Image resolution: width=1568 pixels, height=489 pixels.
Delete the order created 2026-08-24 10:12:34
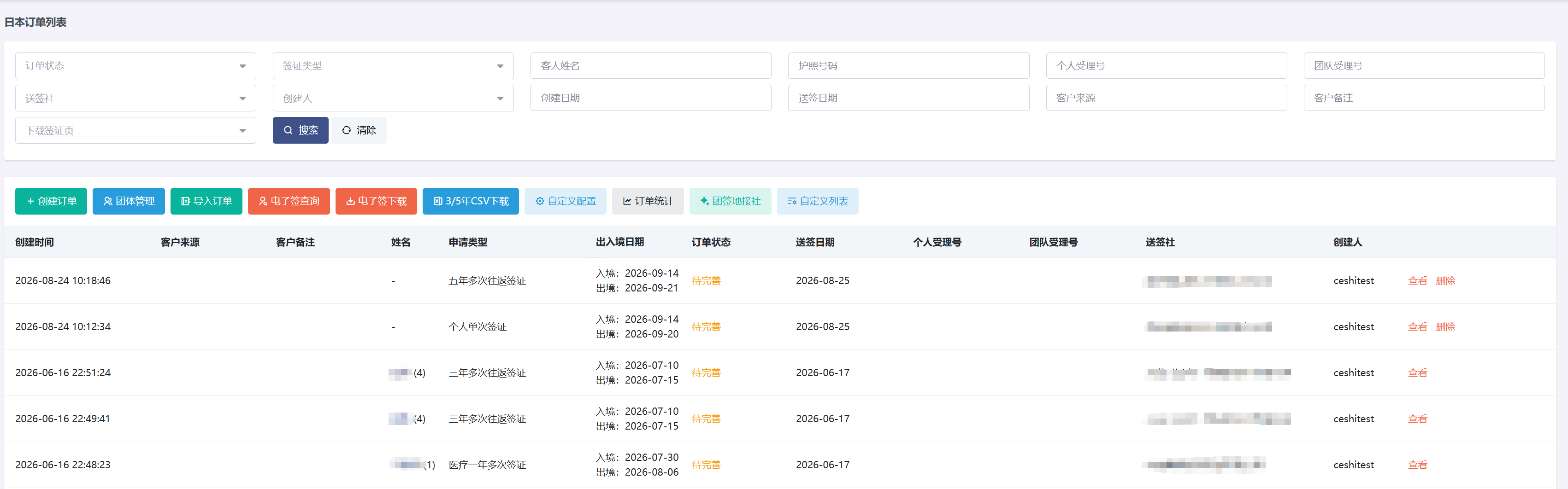pos(1445,327)
